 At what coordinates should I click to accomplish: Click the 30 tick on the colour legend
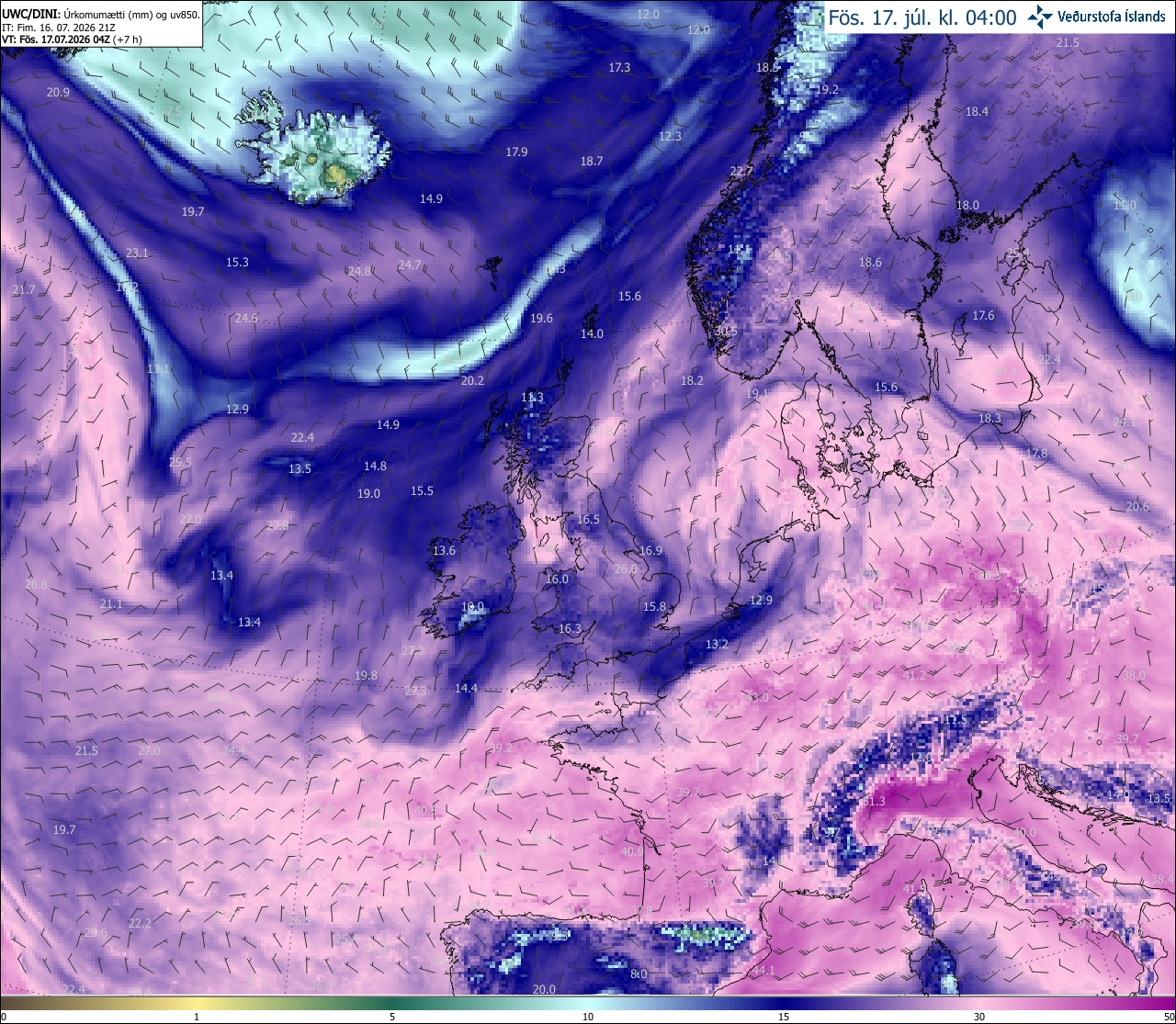979,1017
